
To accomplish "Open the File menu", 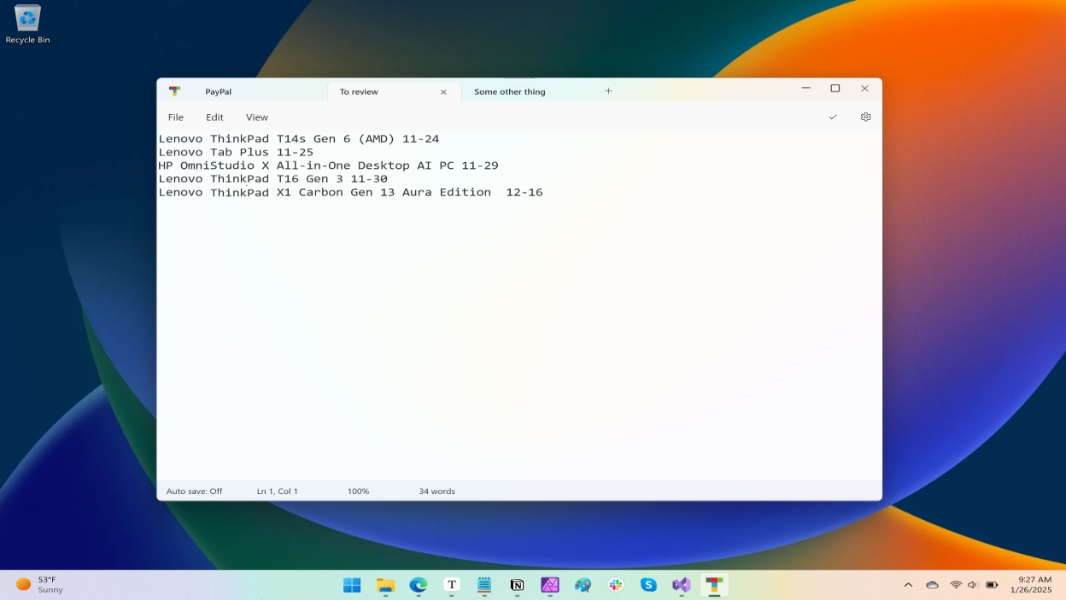I will (176, 117).
